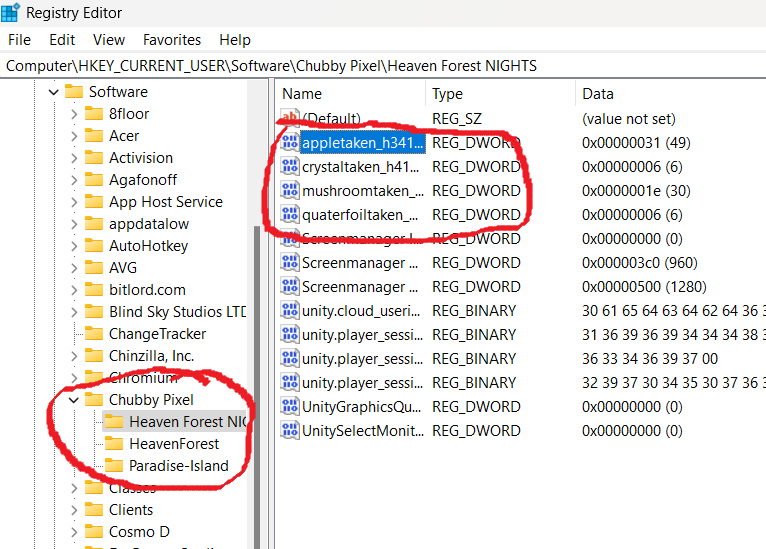
Task: Expand the App Host Service key
Action: click(74, 202)
